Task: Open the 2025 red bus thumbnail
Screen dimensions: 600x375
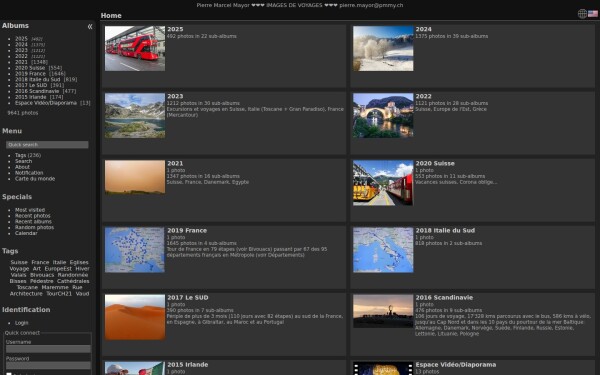Action: tap(135, 48)
